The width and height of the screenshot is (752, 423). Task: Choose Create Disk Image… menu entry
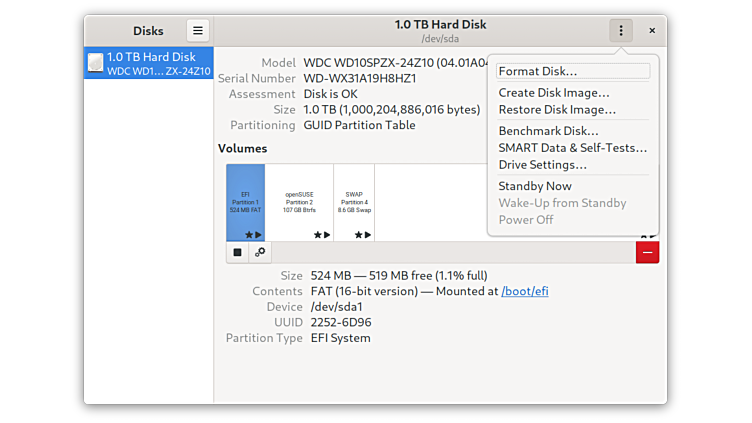coord(554,93)
